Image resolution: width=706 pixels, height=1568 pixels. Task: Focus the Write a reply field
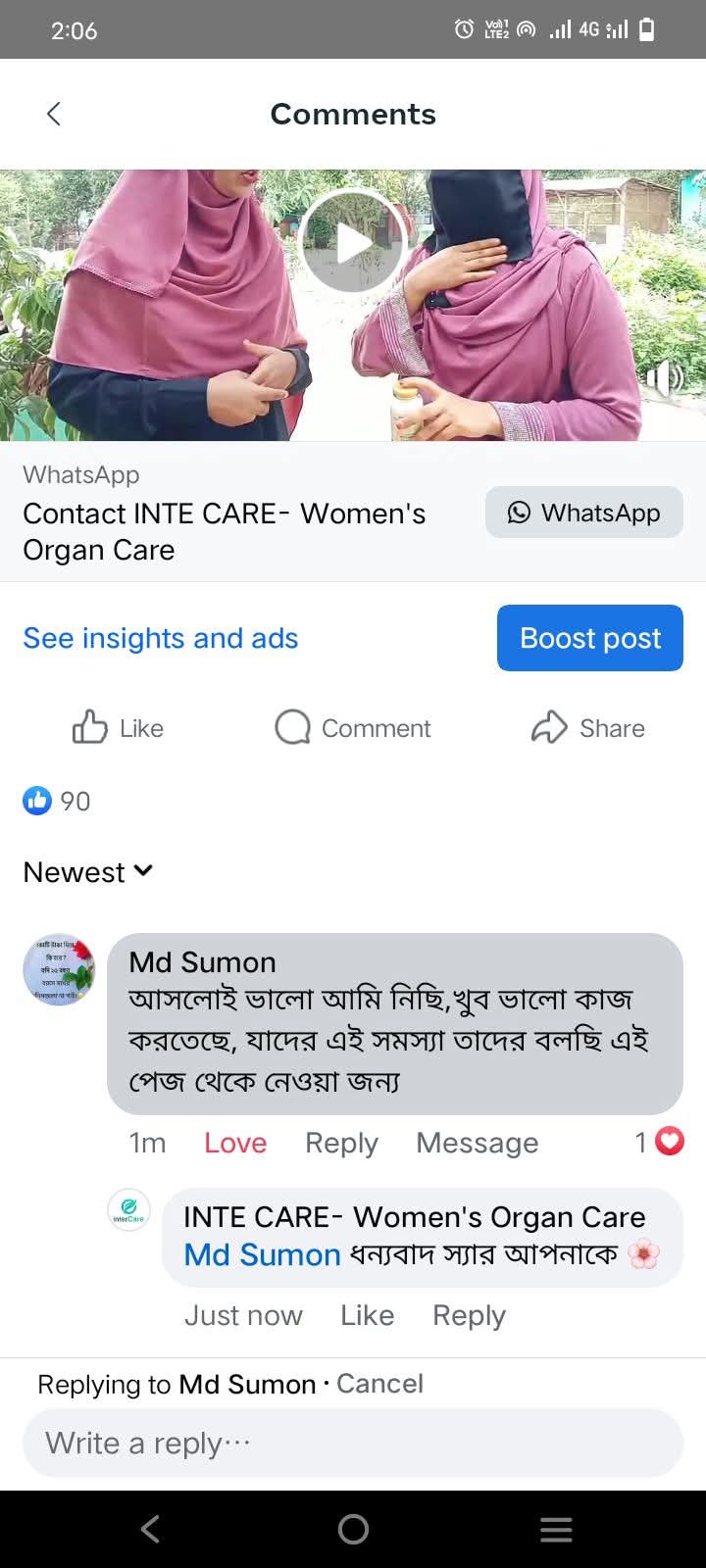353,1443
